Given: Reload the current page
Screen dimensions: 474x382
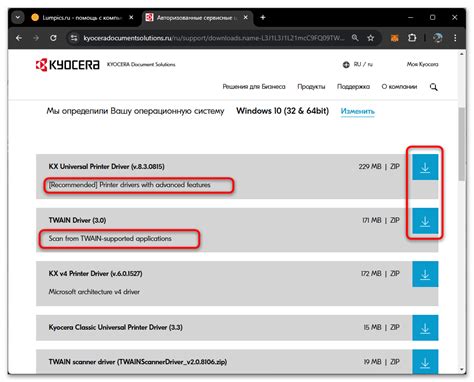Looking at the screenshot, I should point(53,38).
